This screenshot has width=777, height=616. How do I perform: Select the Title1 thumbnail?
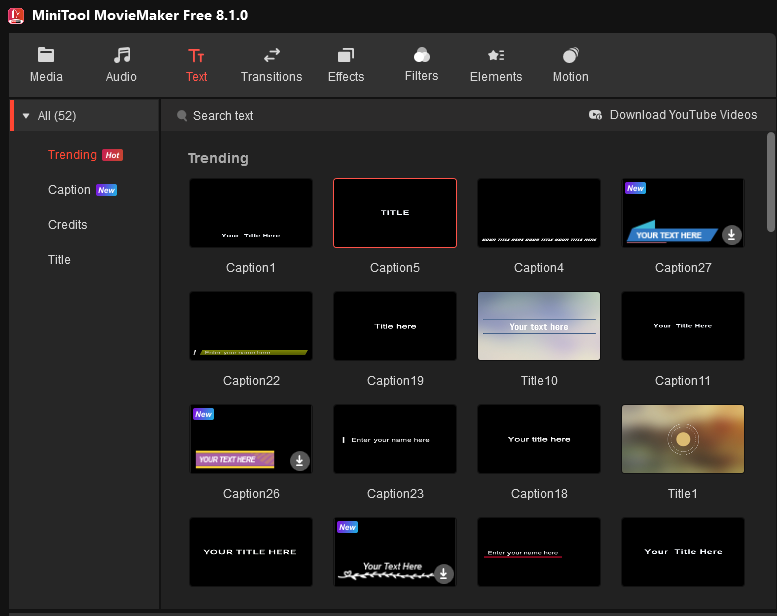tap(683, 439)
